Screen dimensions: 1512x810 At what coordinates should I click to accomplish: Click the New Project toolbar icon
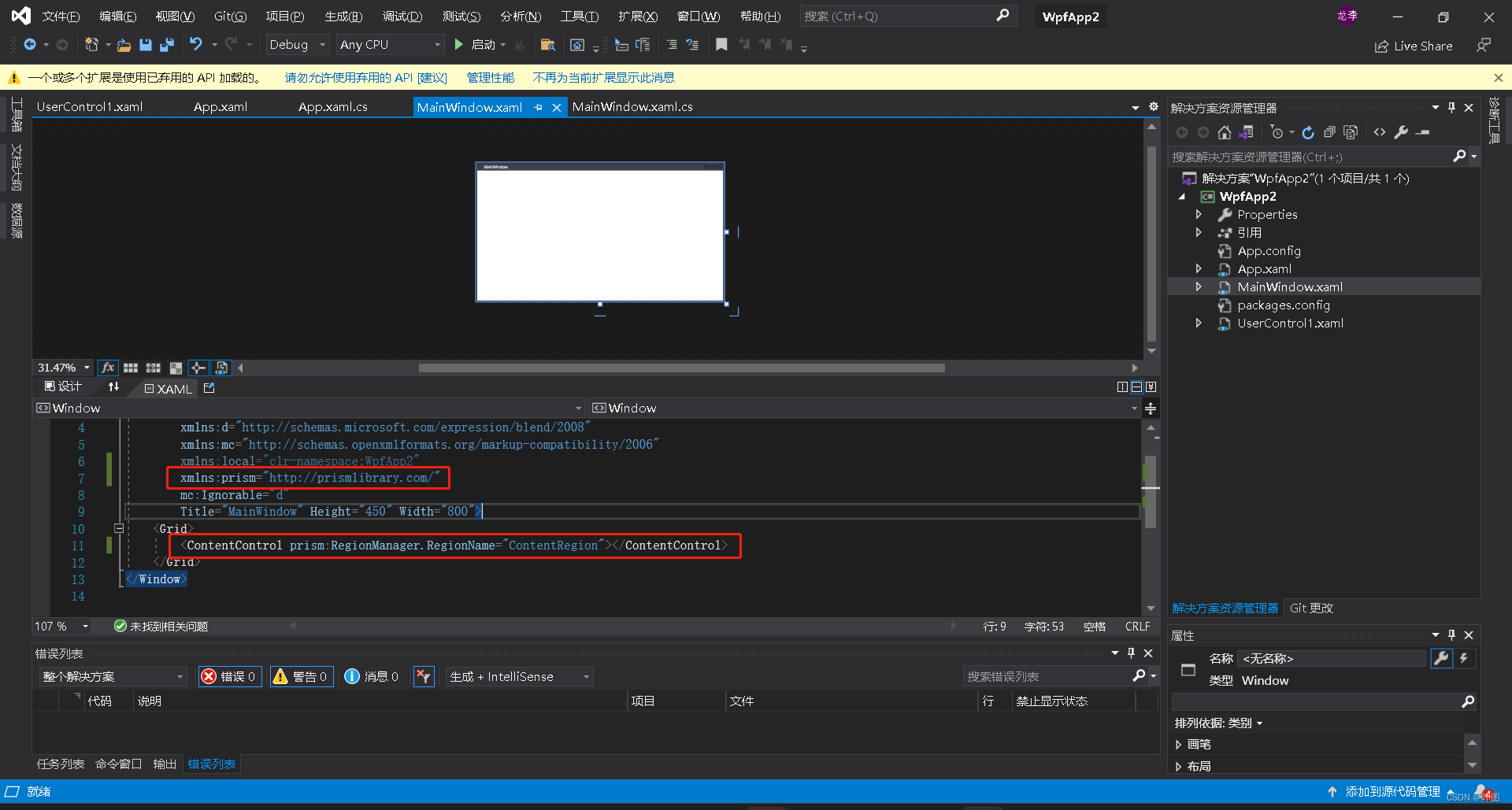click(x=91, y=45)
